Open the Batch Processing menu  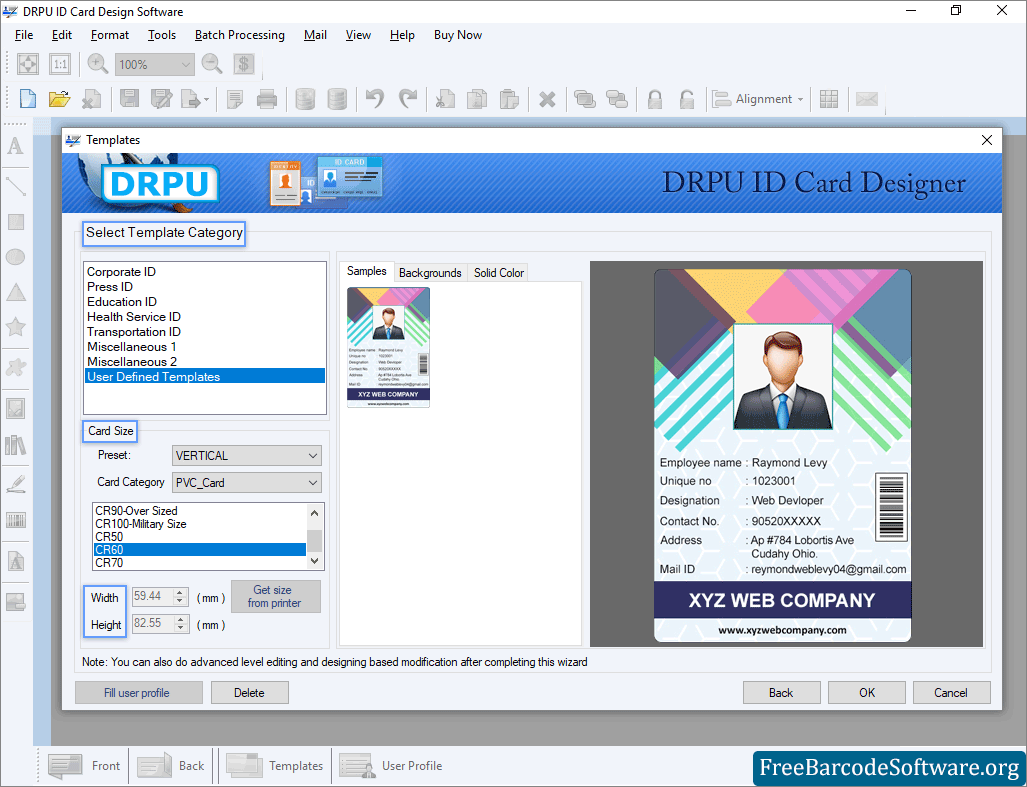point(240,35)
